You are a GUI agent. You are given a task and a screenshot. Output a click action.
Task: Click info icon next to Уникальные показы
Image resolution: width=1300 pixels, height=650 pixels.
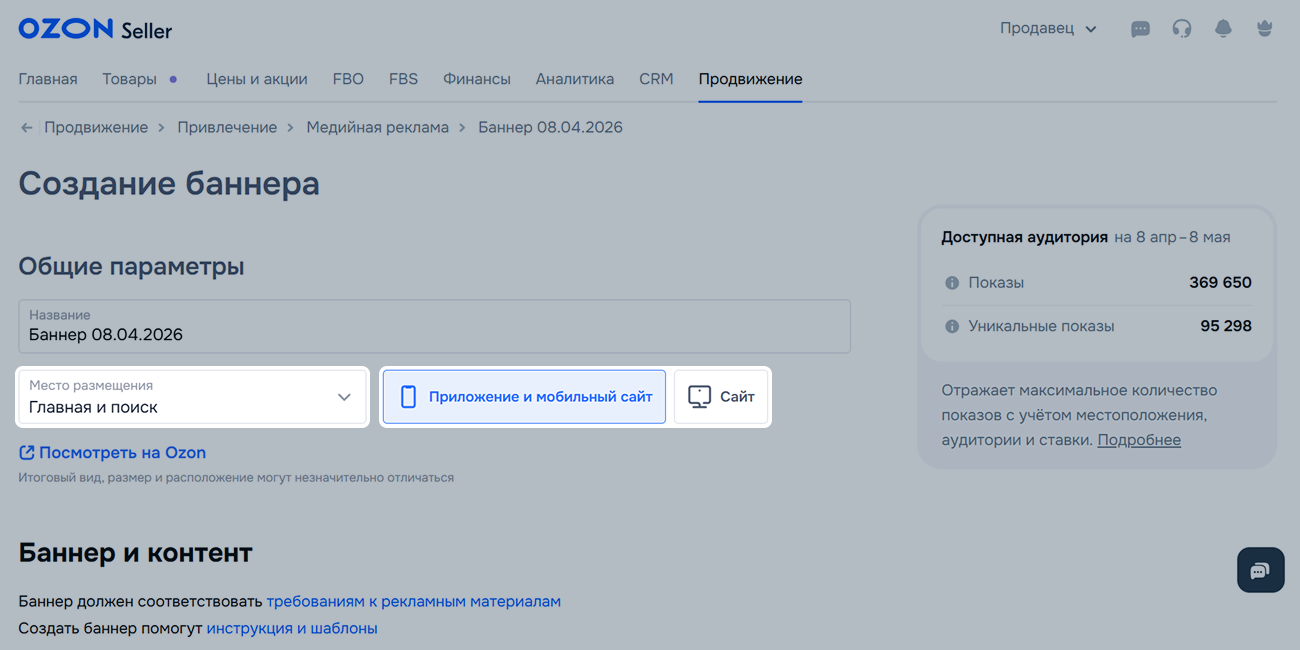click(x=952, y=327)
